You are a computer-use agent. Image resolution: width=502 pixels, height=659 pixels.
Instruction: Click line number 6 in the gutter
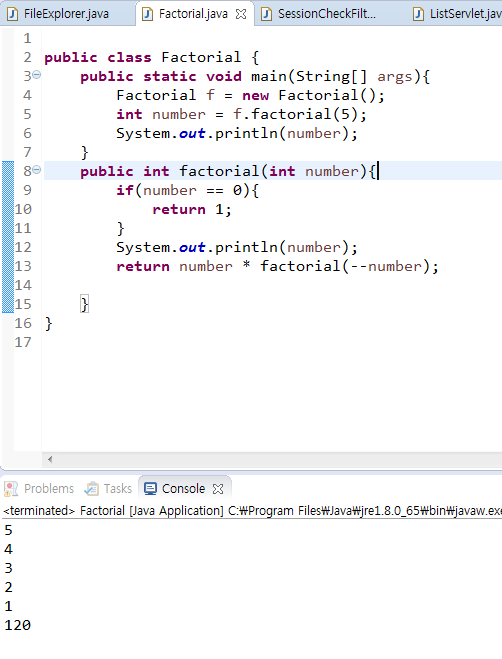tap(27, 133)
